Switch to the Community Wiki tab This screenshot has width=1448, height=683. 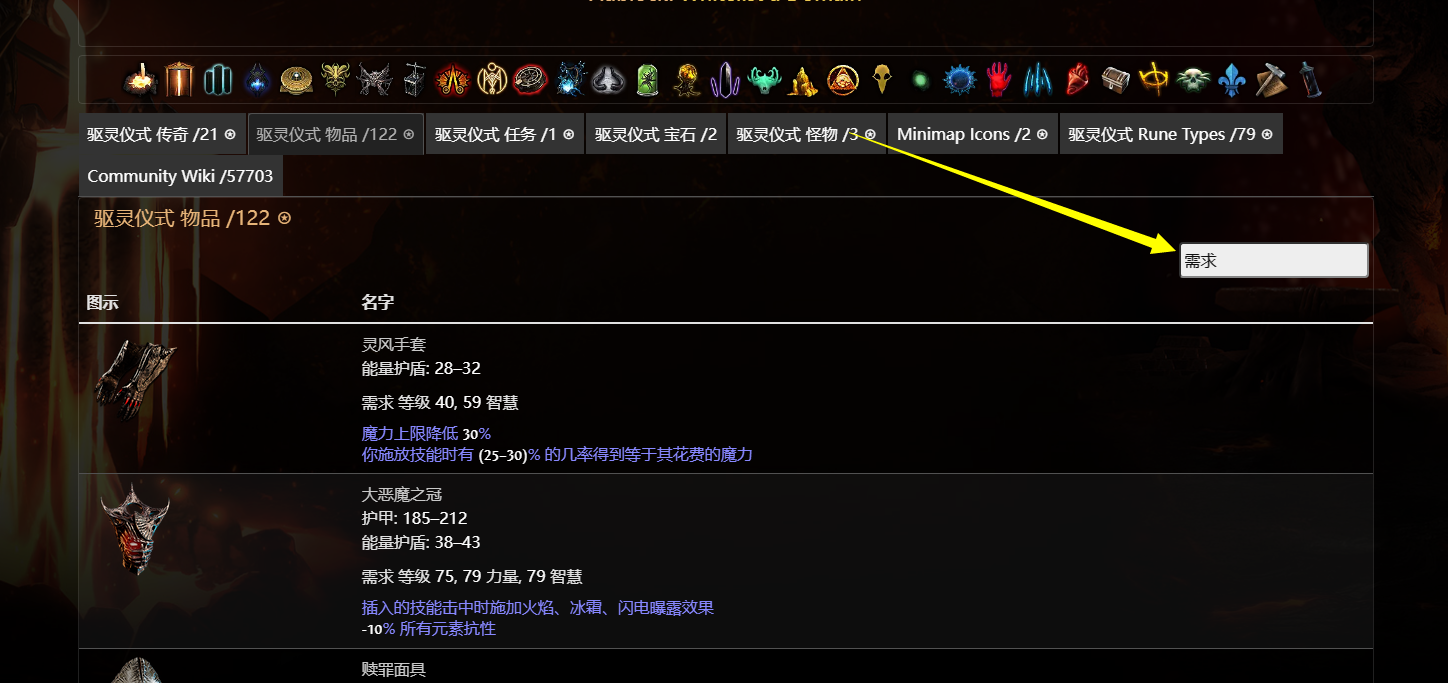[180, 176]
